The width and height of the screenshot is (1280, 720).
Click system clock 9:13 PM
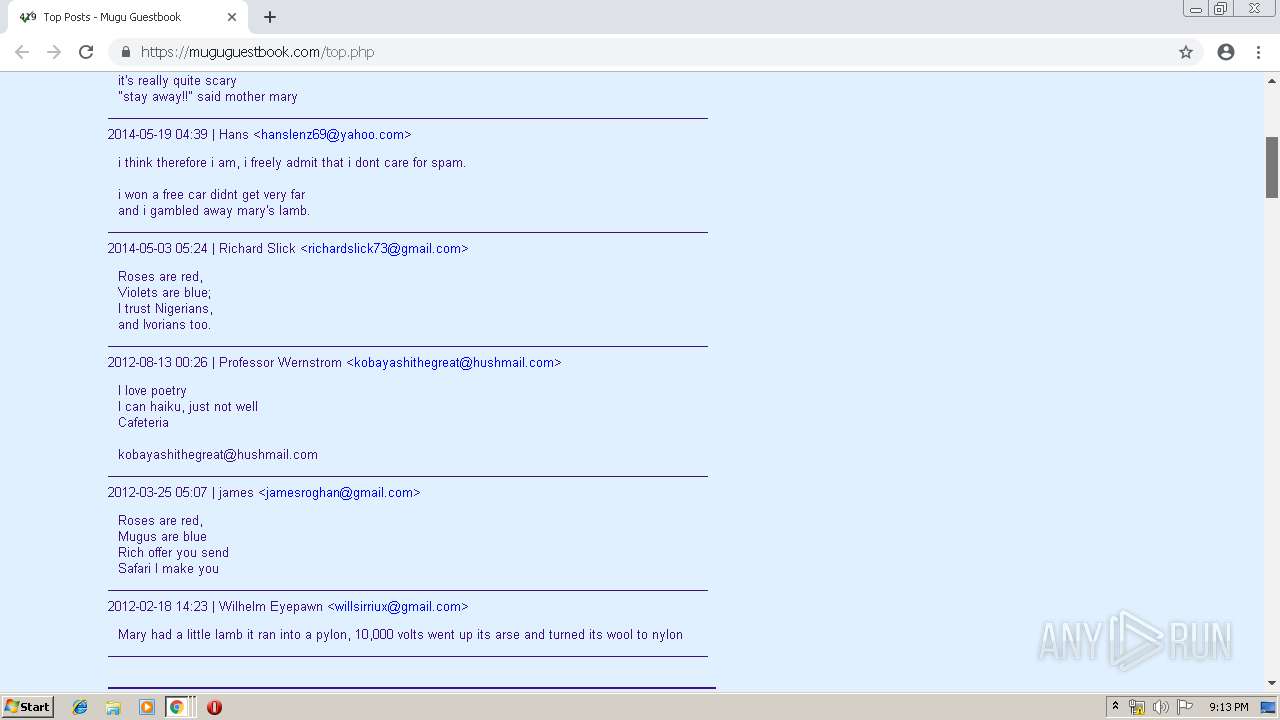click(1228, 707)
